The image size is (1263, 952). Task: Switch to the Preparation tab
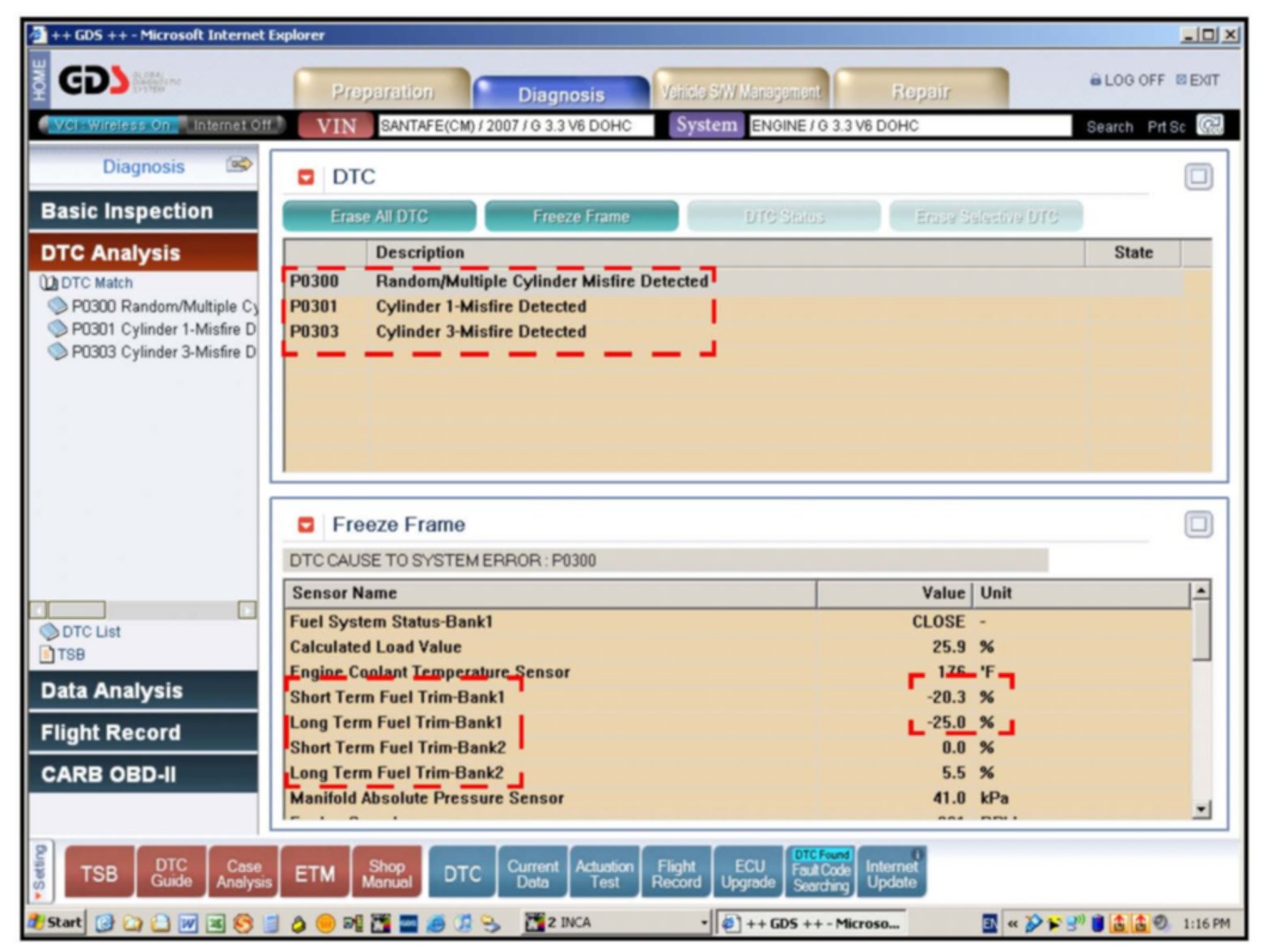click(382, 91)
